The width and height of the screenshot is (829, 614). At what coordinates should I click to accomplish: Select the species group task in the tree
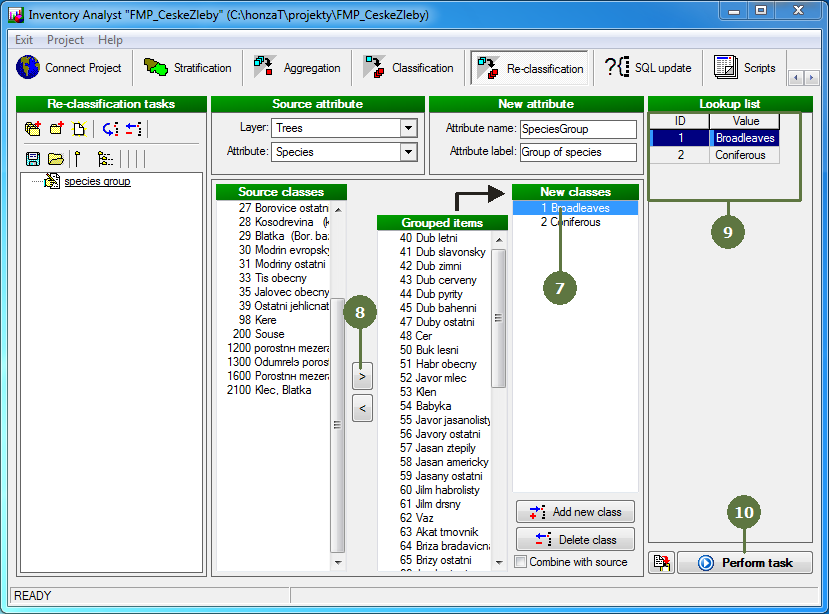[97, 182]
